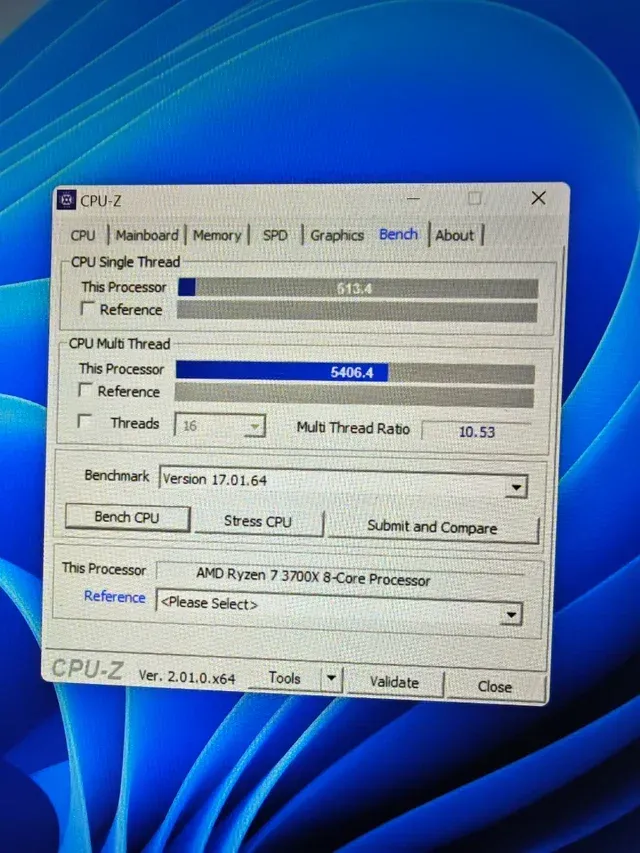Image resolution: width=640 pixels, height=853 pixels.
Task: Click the multi thread Reference bar
Action: pos(354,394)
